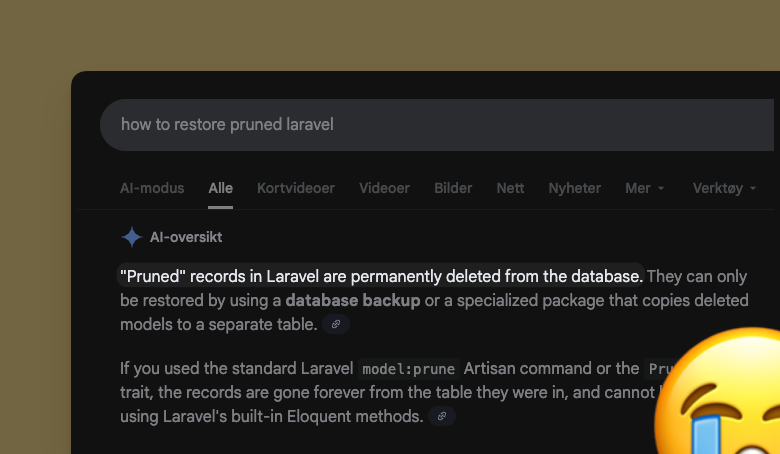
Task: Open the Verktøy dropdown menu
Action: (x=724, y=188)
